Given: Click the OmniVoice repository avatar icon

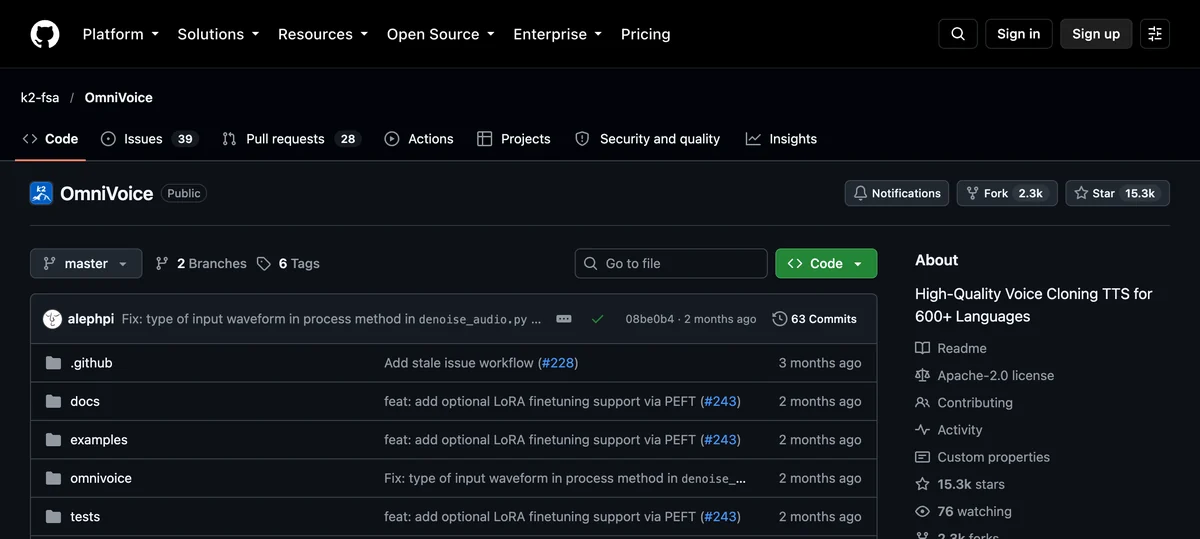Looking at the screenshot, I should 41,193.
